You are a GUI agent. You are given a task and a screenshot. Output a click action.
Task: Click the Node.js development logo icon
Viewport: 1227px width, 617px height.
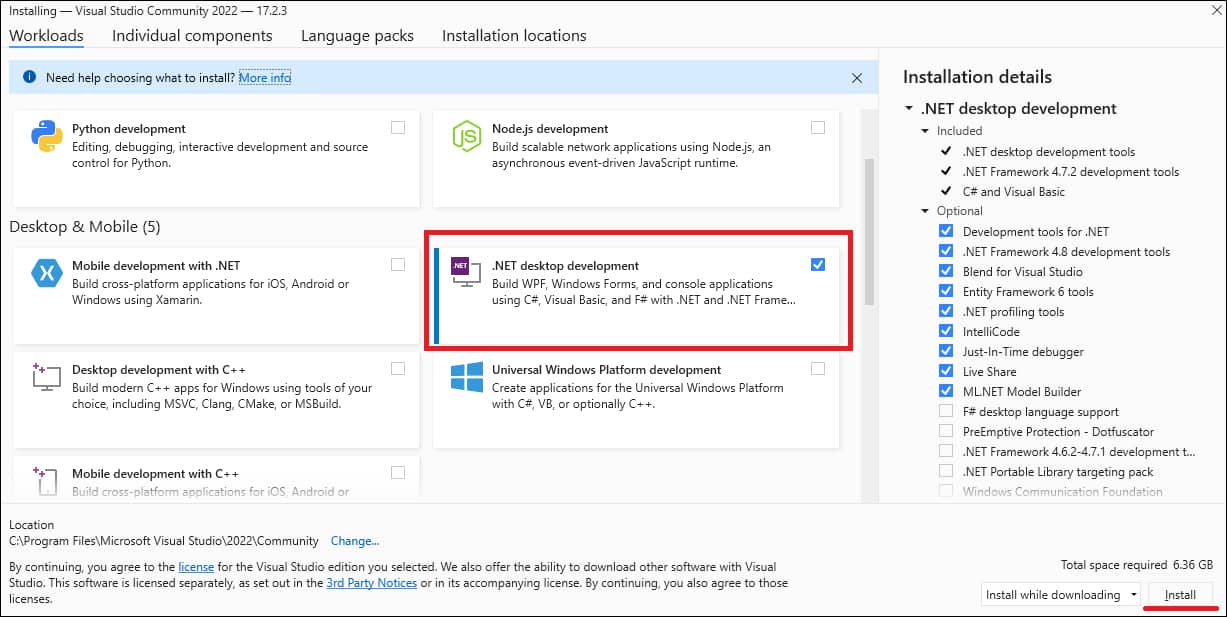point(467,136)
